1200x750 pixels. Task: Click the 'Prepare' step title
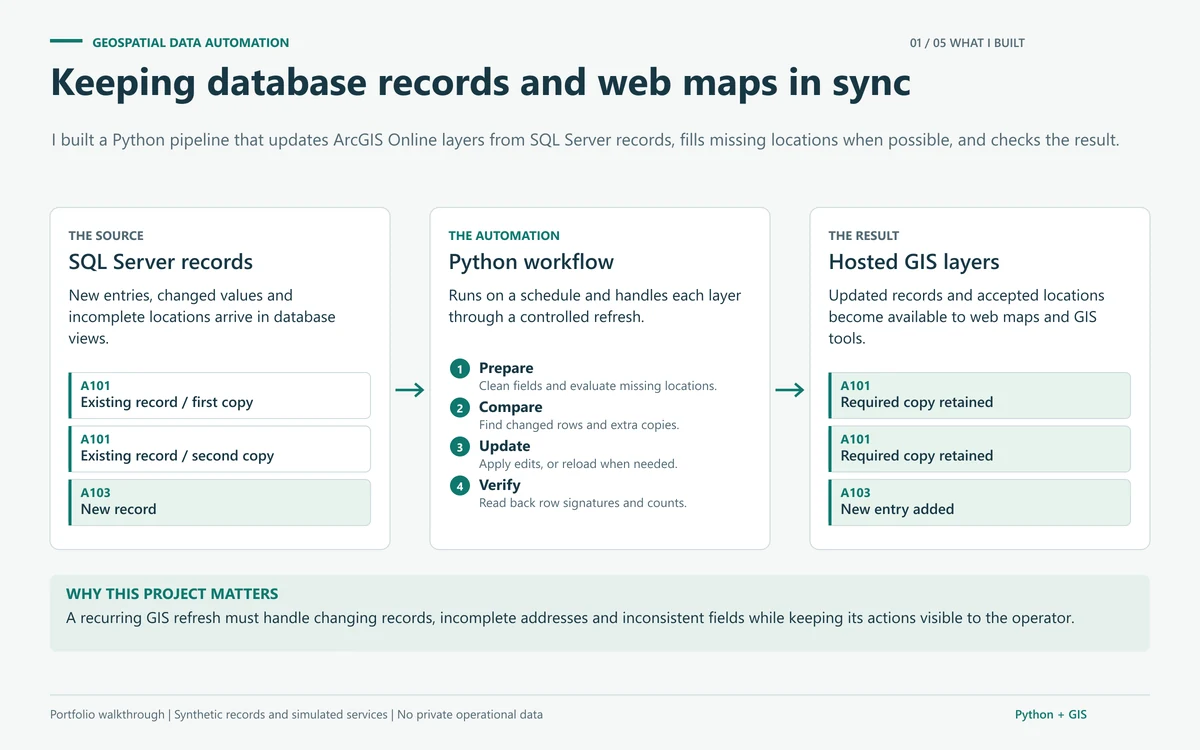click(506, 368)
